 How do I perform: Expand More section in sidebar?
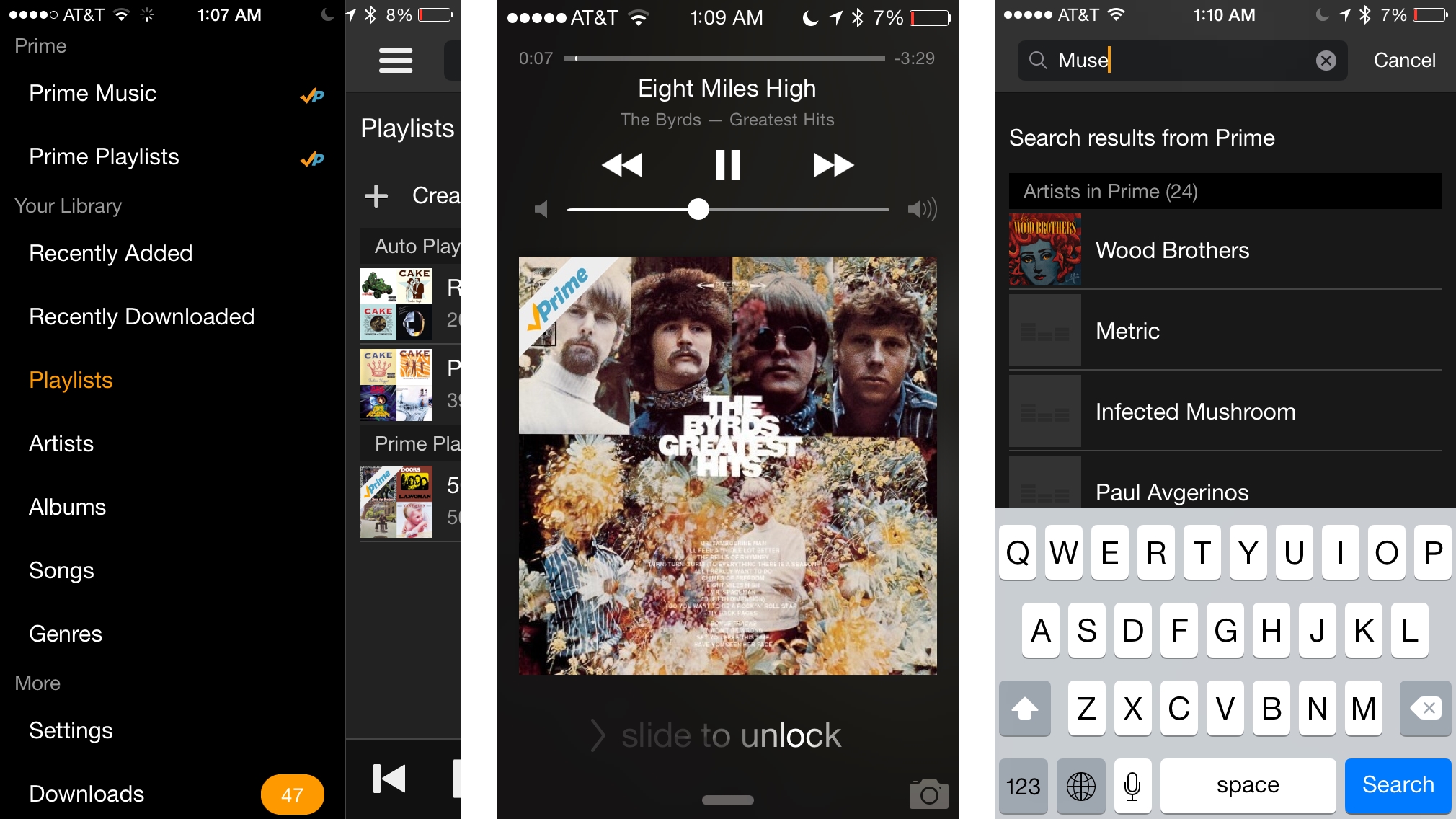(38, 683)
